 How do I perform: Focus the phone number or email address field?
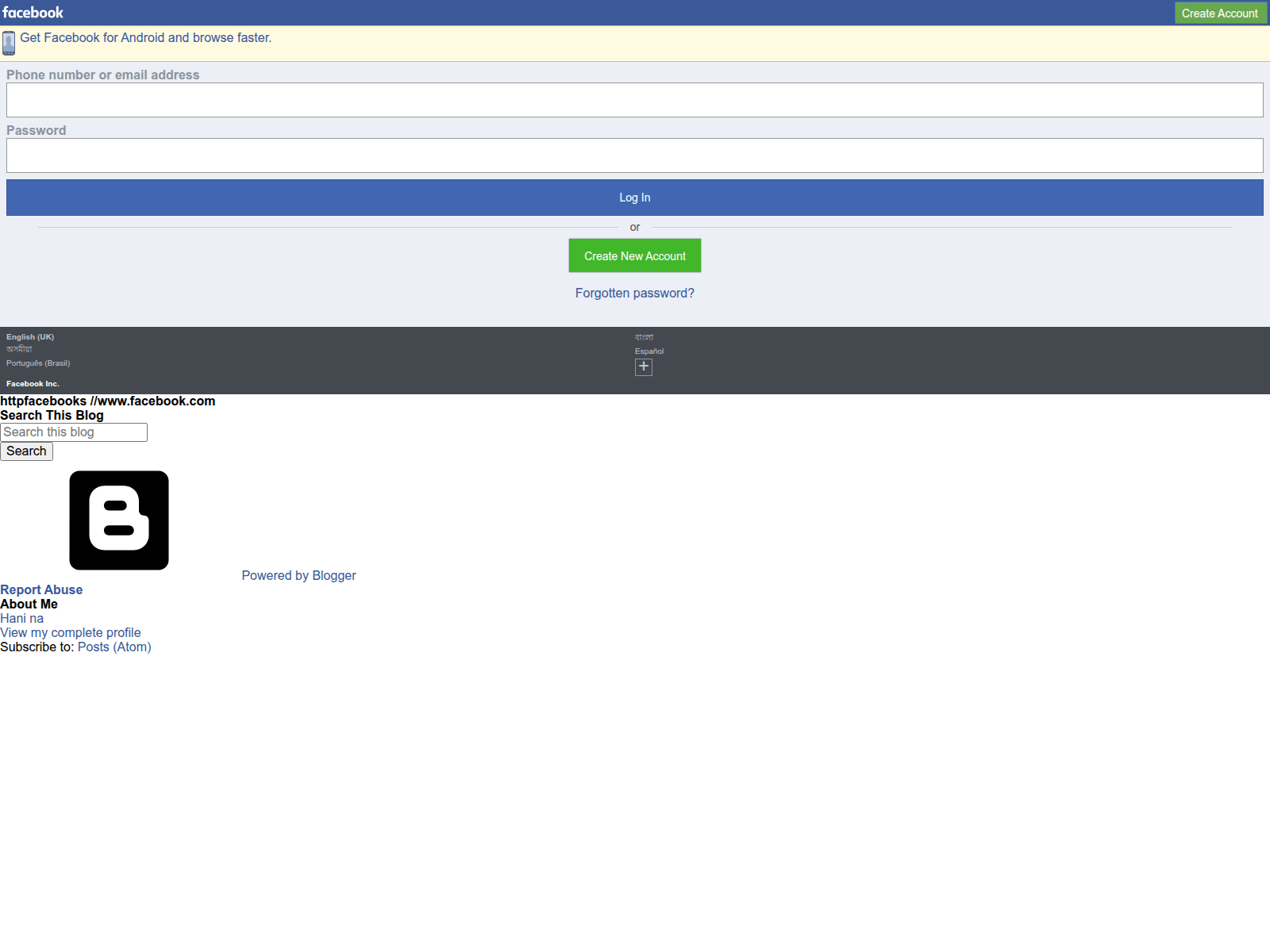(635, 100)
